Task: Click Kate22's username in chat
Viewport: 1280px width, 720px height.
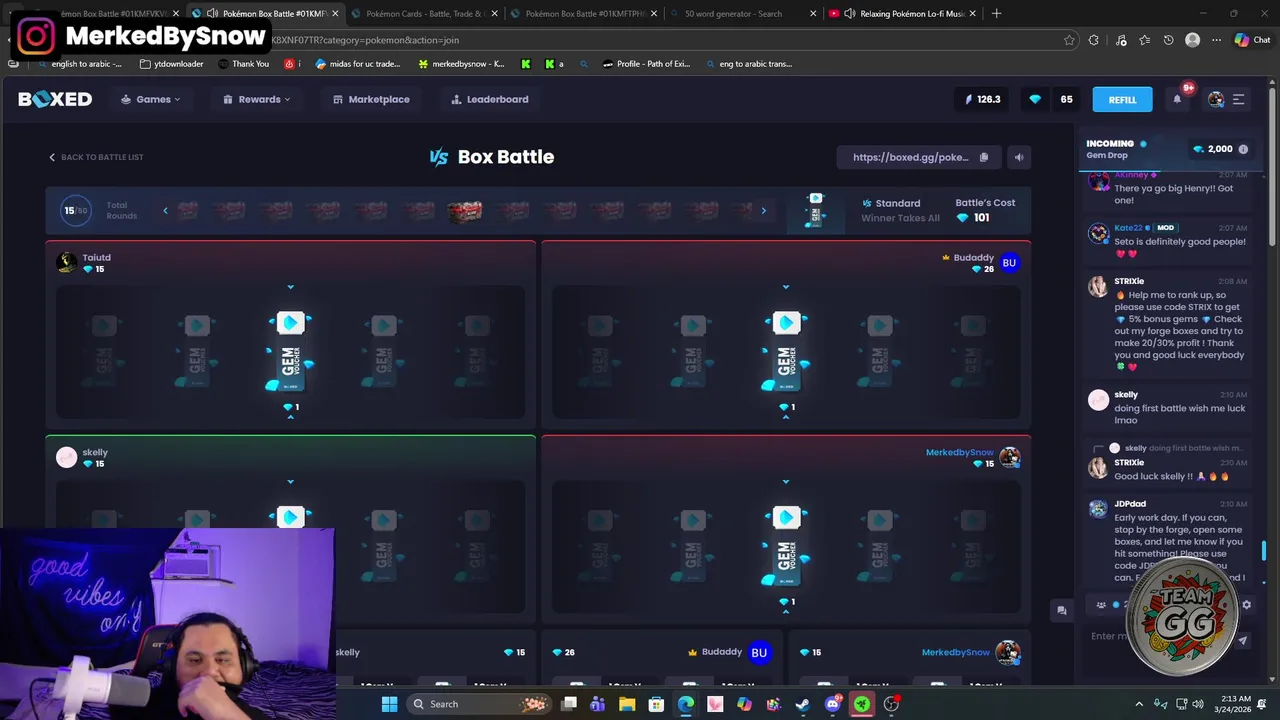Action: (1128, 228)
